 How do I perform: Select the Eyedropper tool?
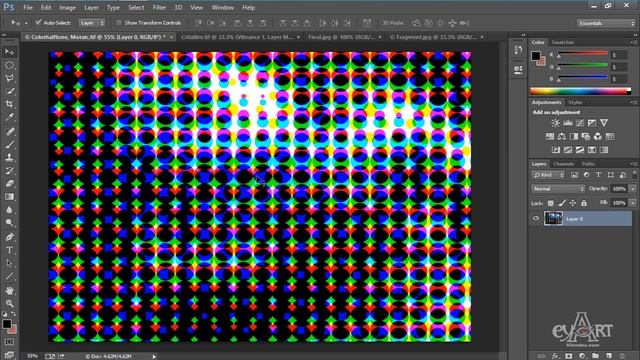9,117
